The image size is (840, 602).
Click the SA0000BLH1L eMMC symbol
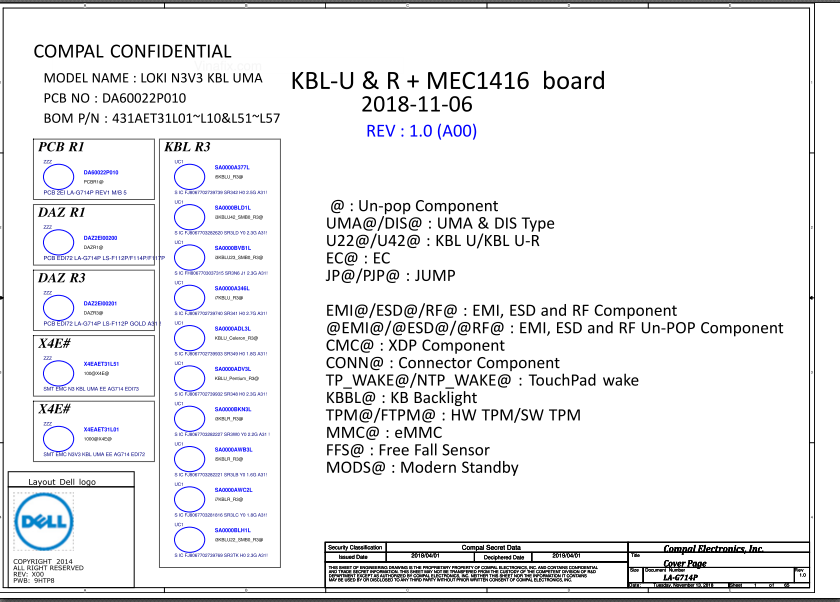(191, 538)
